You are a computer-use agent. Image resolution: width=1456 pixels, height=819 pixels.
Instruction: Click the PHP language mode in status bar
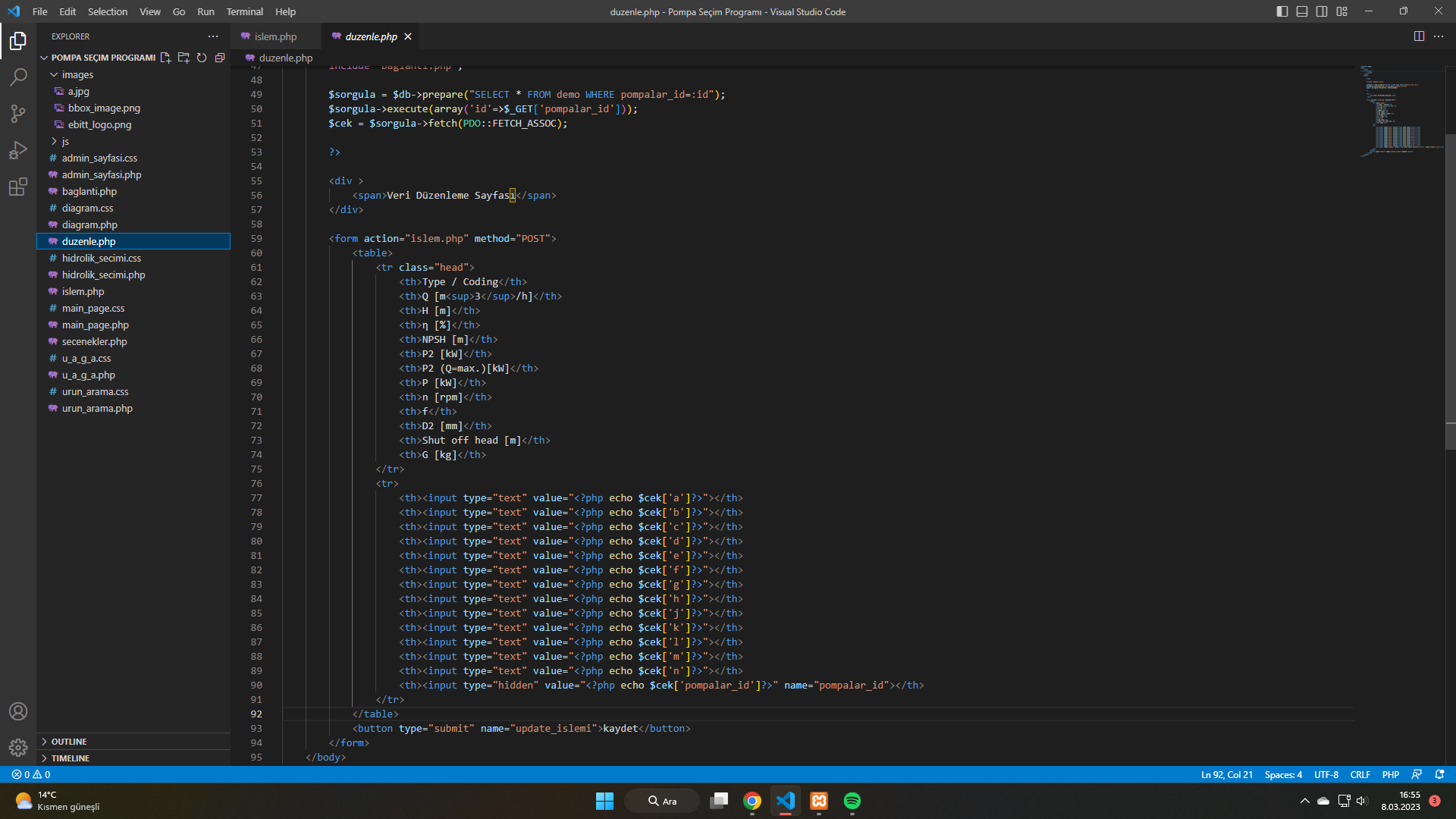1390,775
